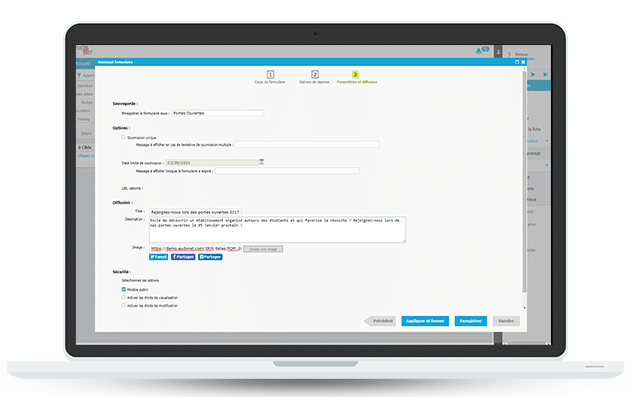The width and height of the screenshot is (635, 397).
Task: Enable the Soumission unique checkbox
Action: (124, 137)
